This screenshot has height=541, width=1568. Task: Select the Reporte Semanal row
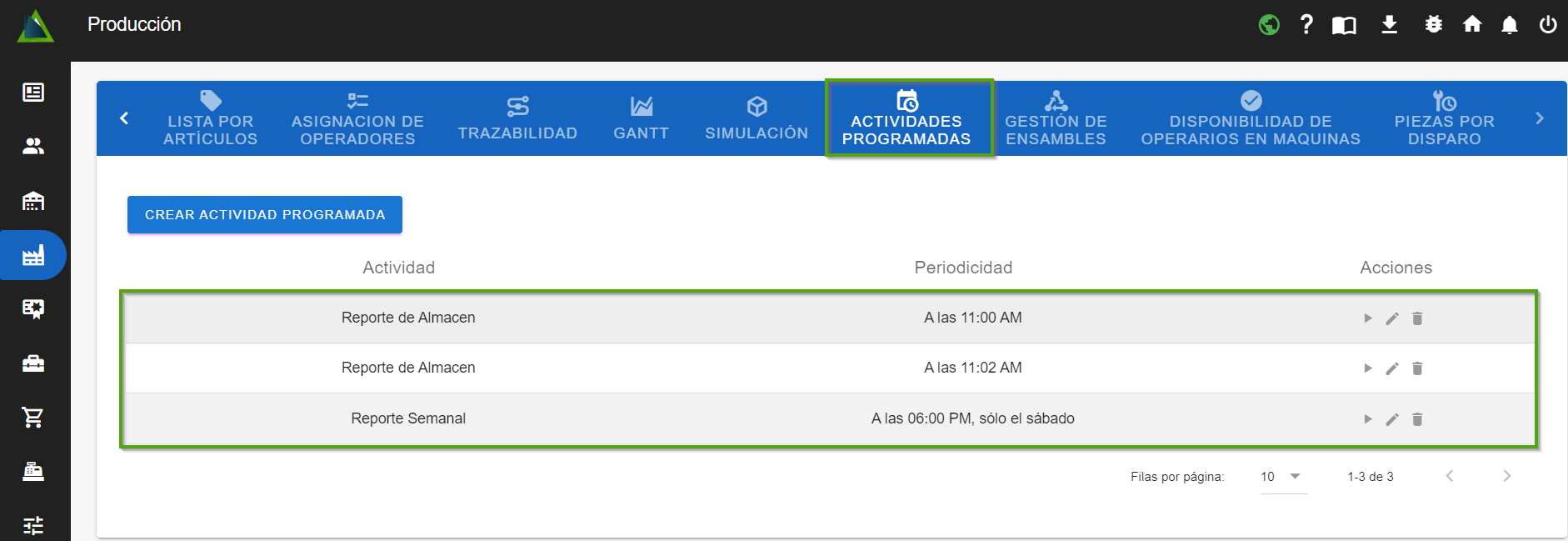(x=408, y=418)
